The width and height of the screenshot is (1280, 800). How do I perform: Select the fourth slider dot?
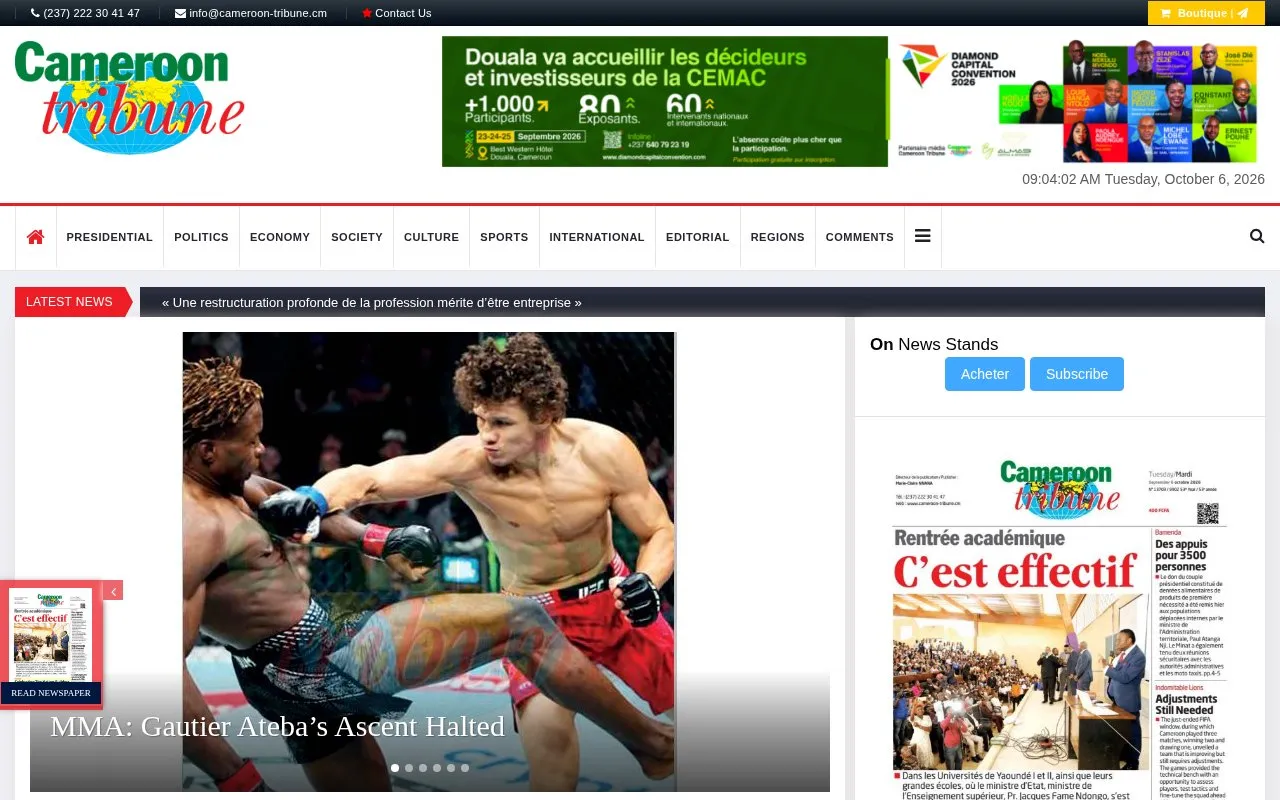coord(437,768)
